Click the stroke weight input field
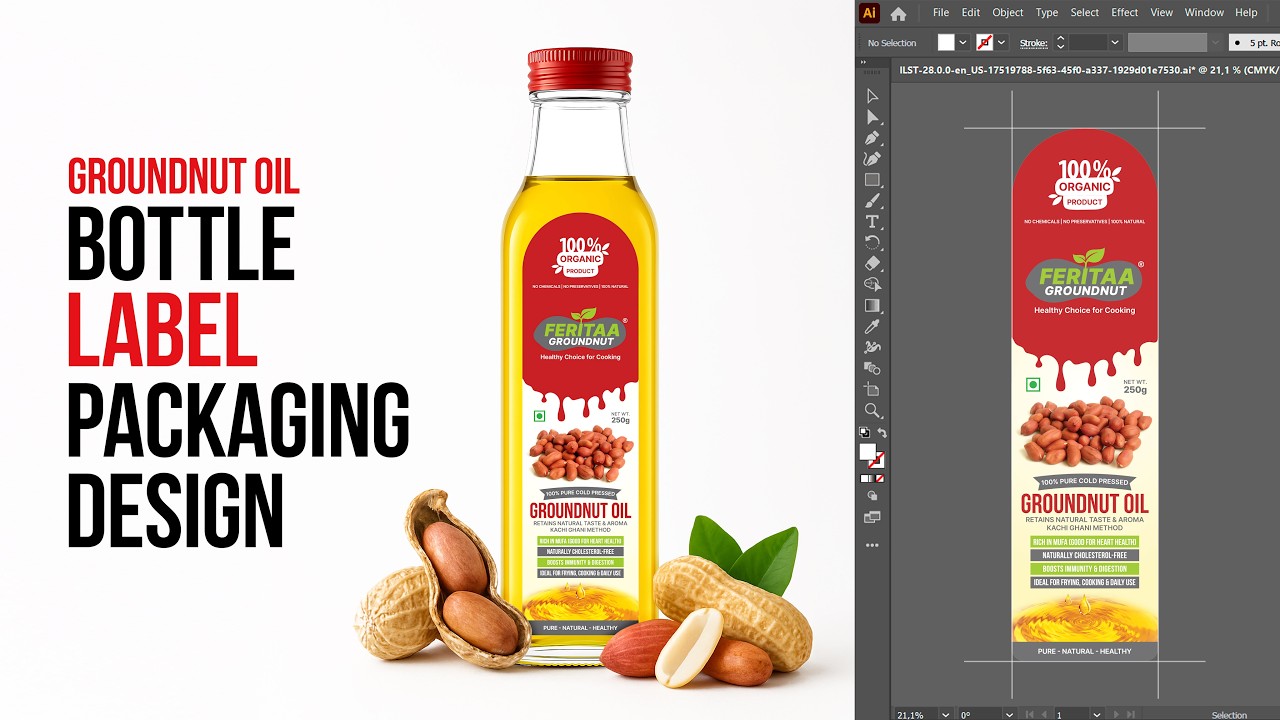The width and height of the screenshot is (1280, 720). click(1088, 43)
